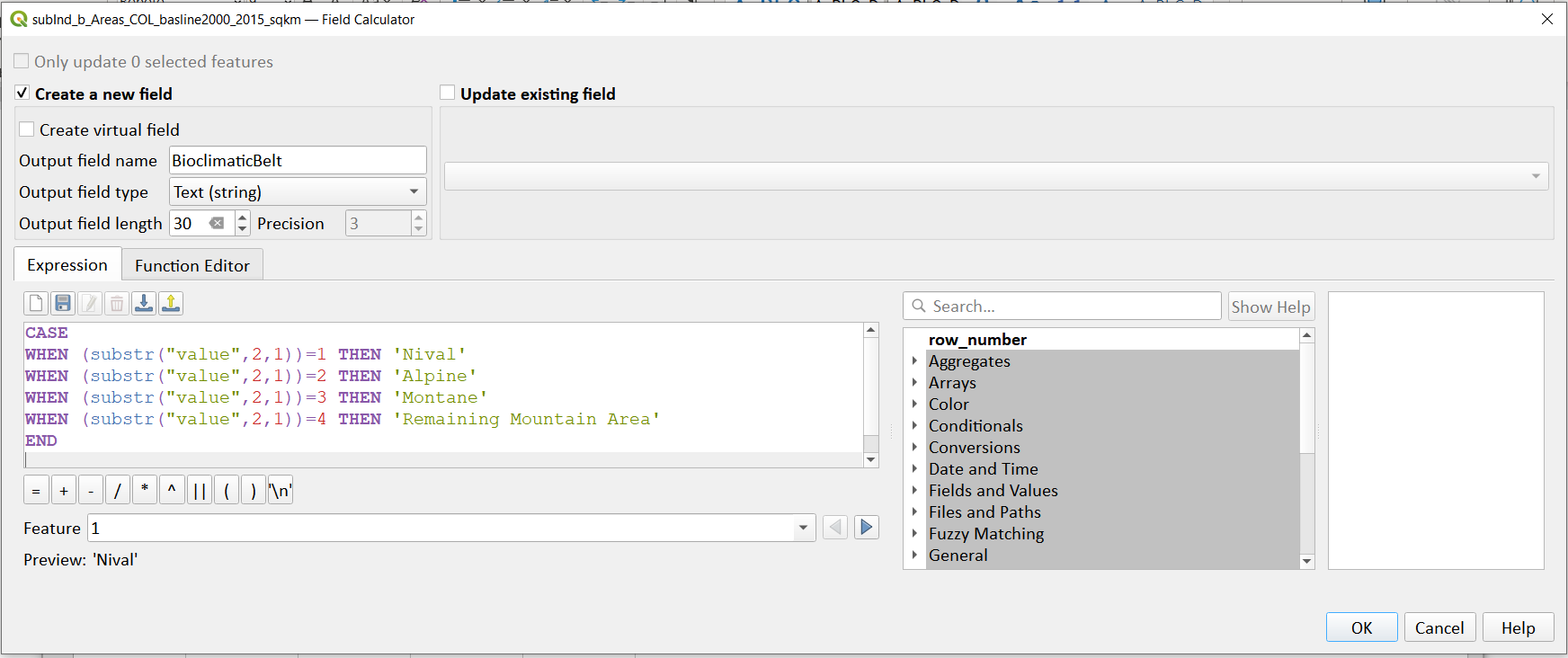
Task: Enable Create virtual field
Action: [x=27, y=129]
